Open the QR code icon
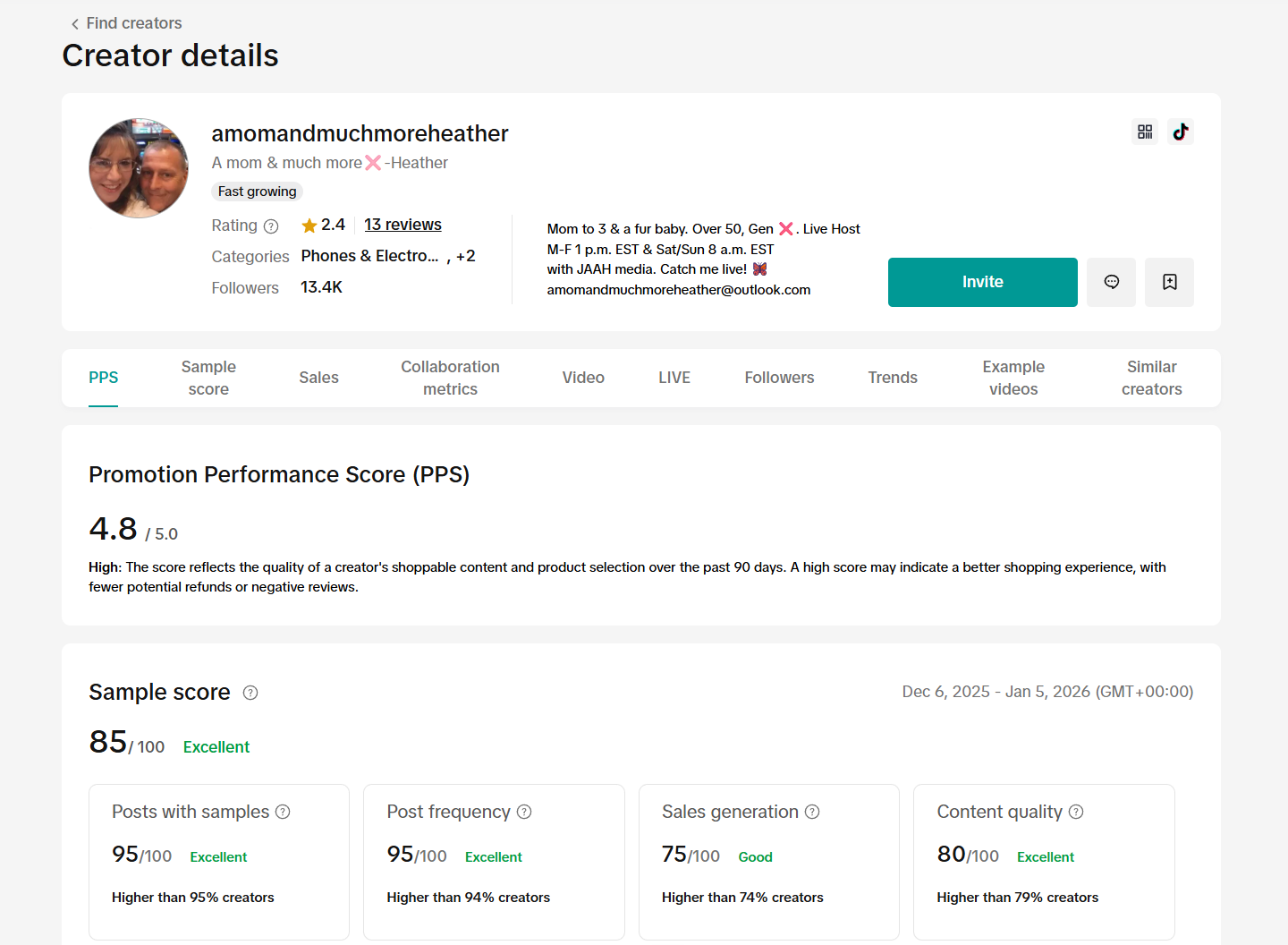1288x945 pixels. (x=1145, y=132)
